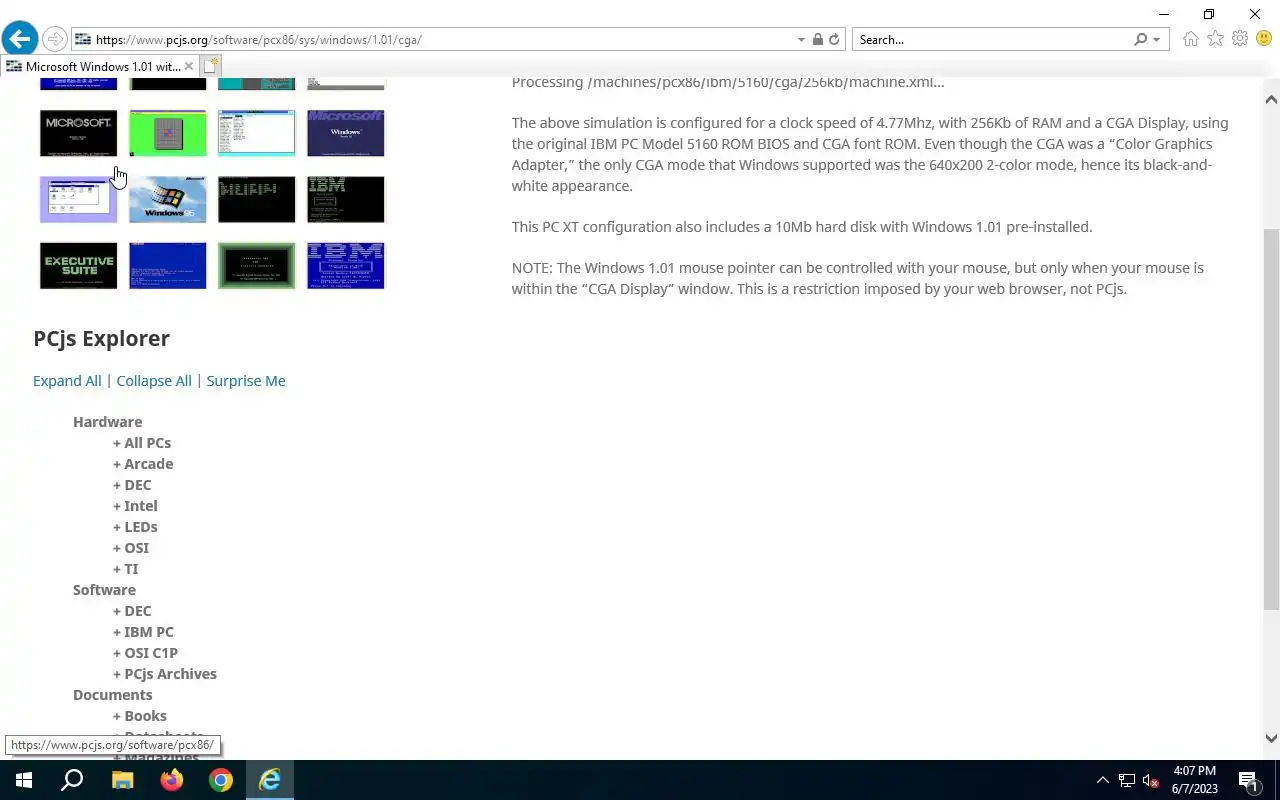The height and width of the screenshot is (800, 1280).
Task: Open the blue IBM logo thumbnail
Action: point(345,265)
